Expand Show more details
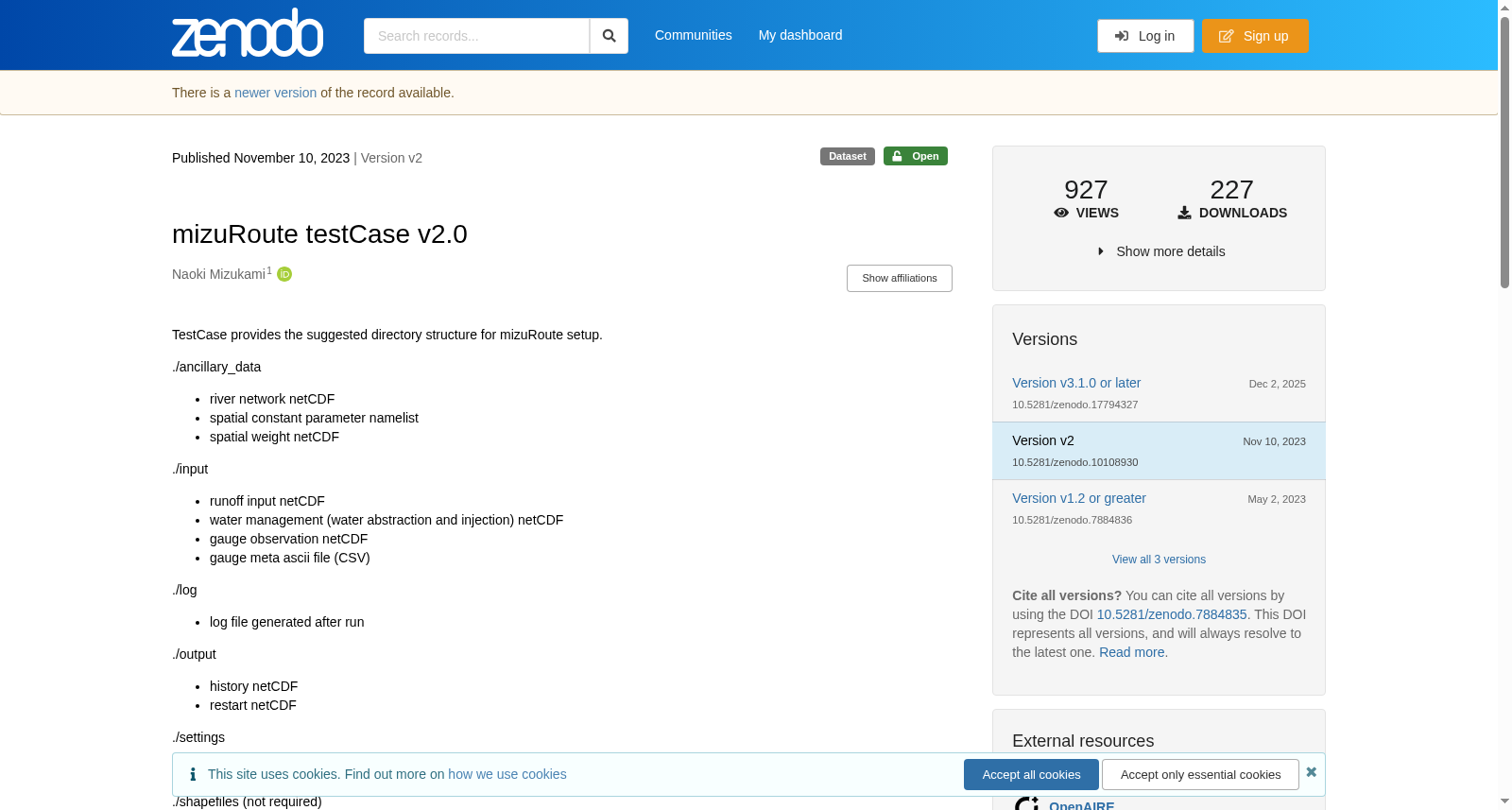 coord(1160,251)
